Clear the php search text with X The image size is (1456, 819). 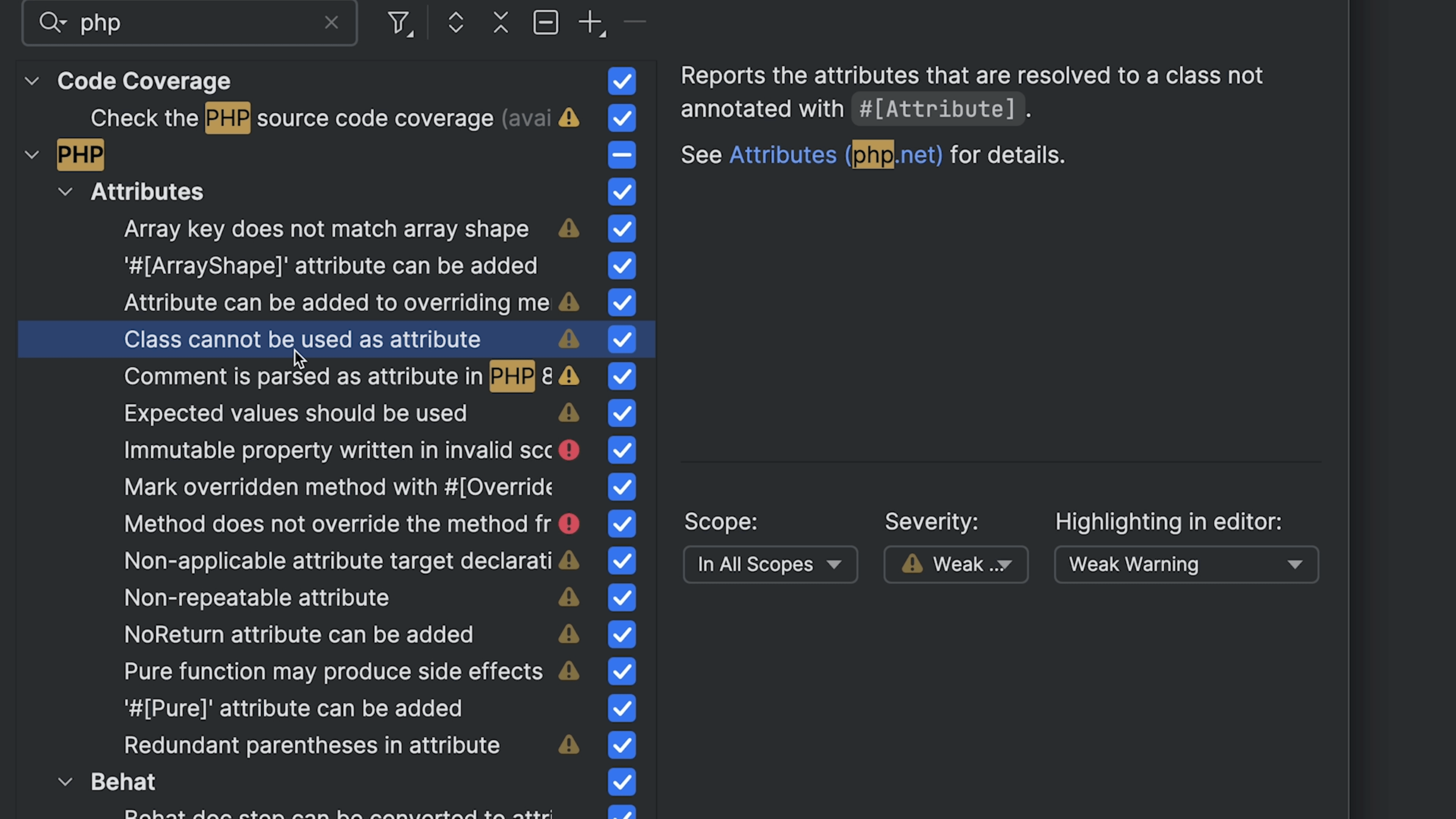point(331,23)
